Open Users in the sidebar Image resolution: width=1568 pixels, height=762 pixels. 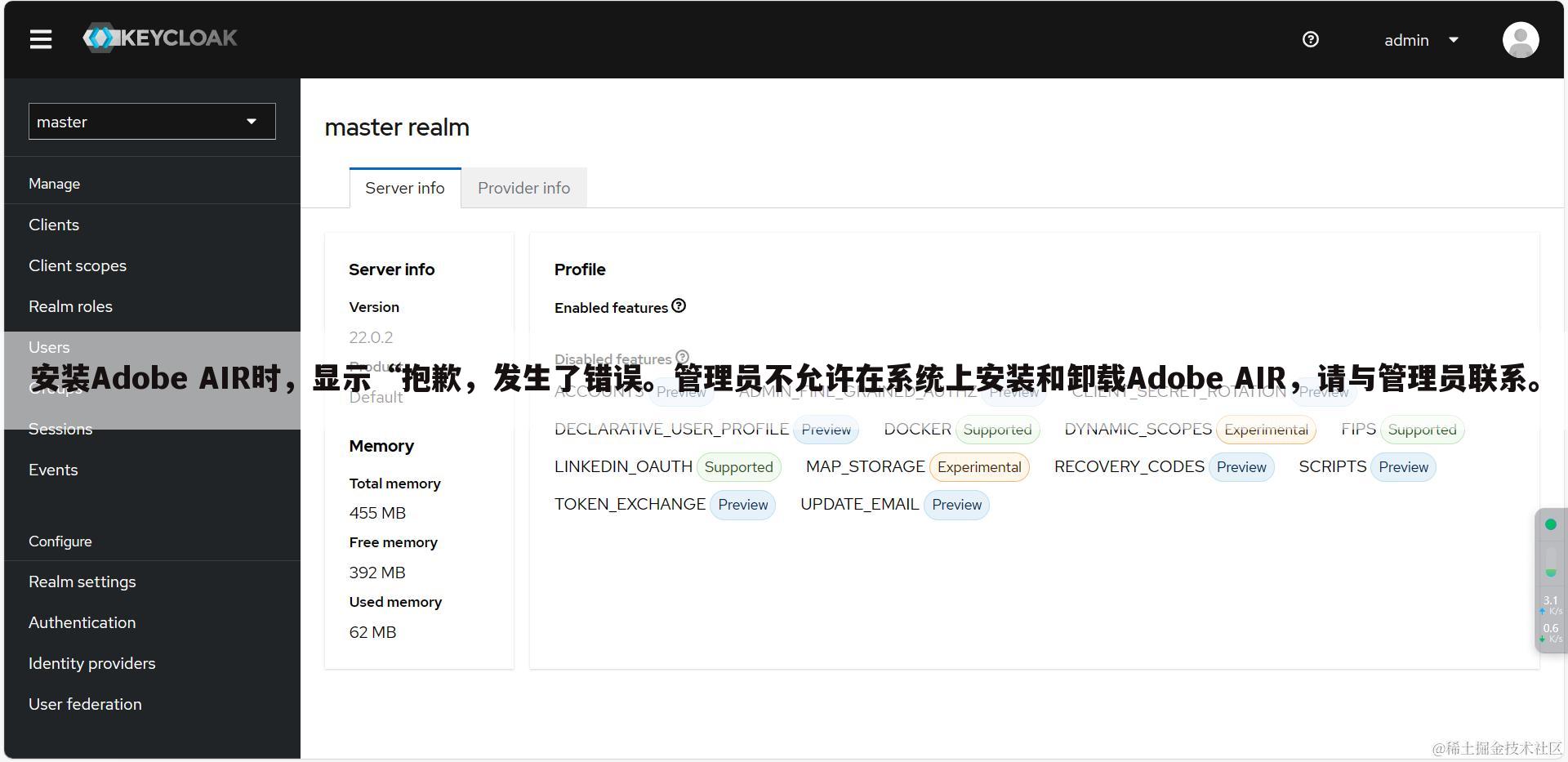[x=49, y=347]
